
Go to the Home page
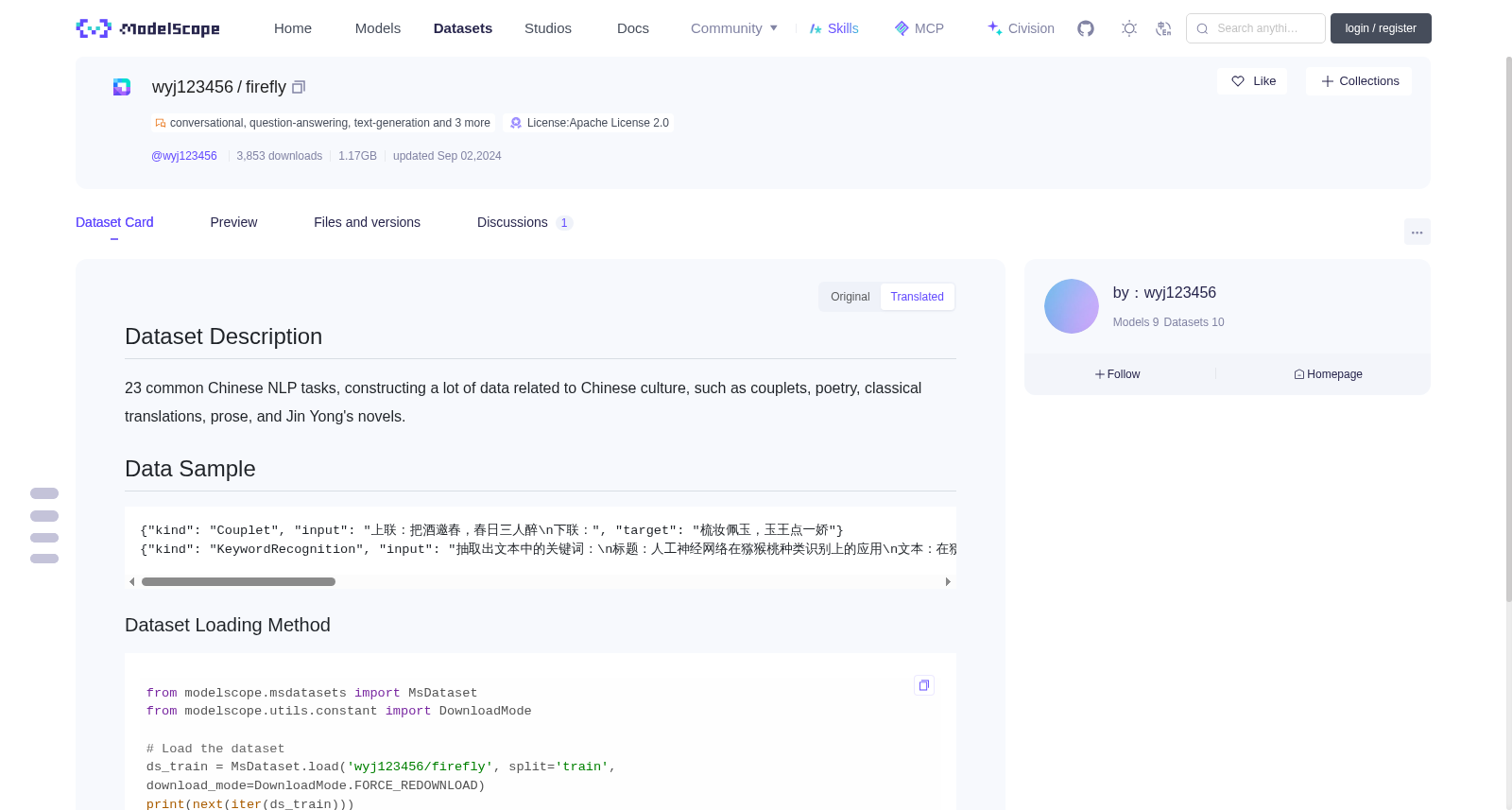[293, 28]
